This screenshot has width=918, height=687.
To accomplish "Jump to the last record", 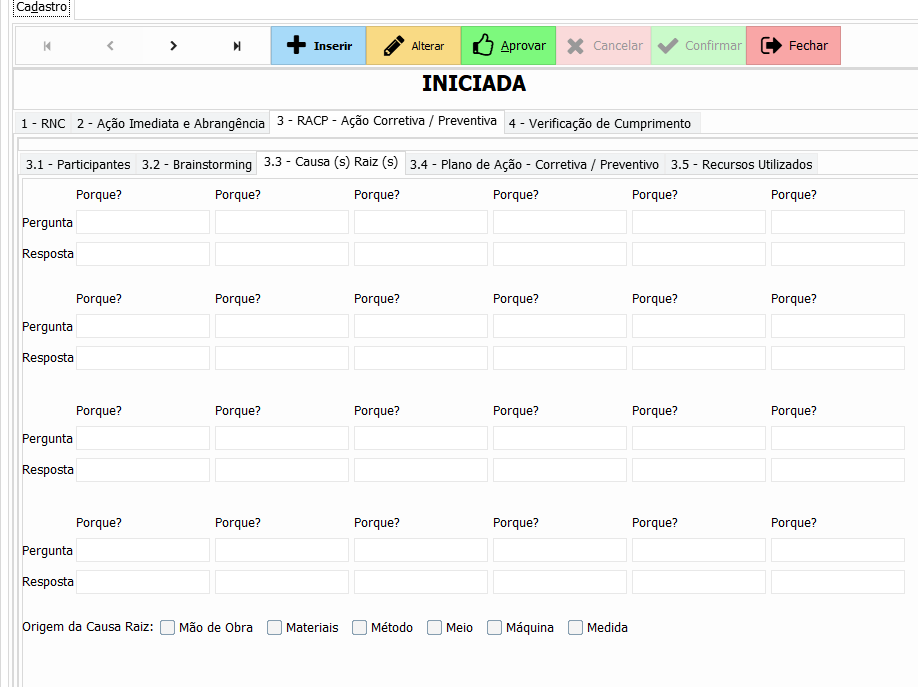I will (x=237, y=46).
